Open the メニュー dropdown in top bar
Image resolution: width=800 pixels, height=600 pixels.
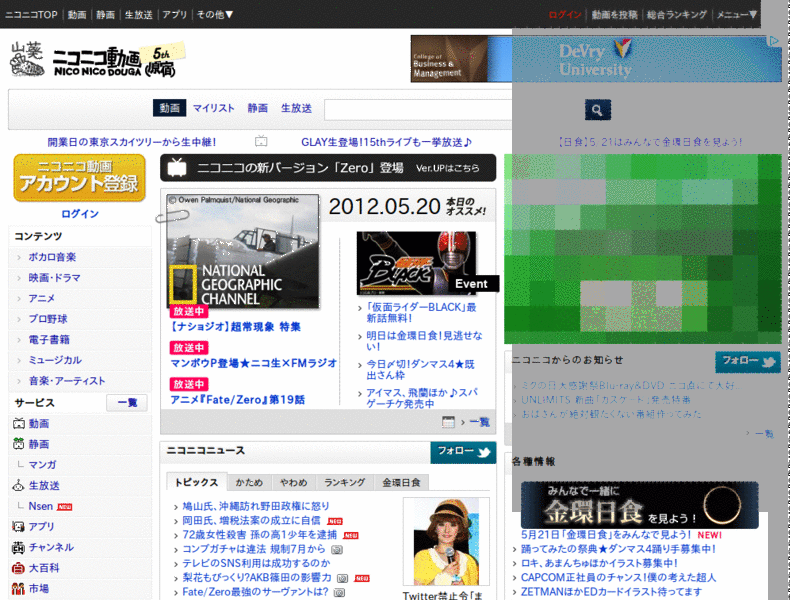click(x=737, y=15)
